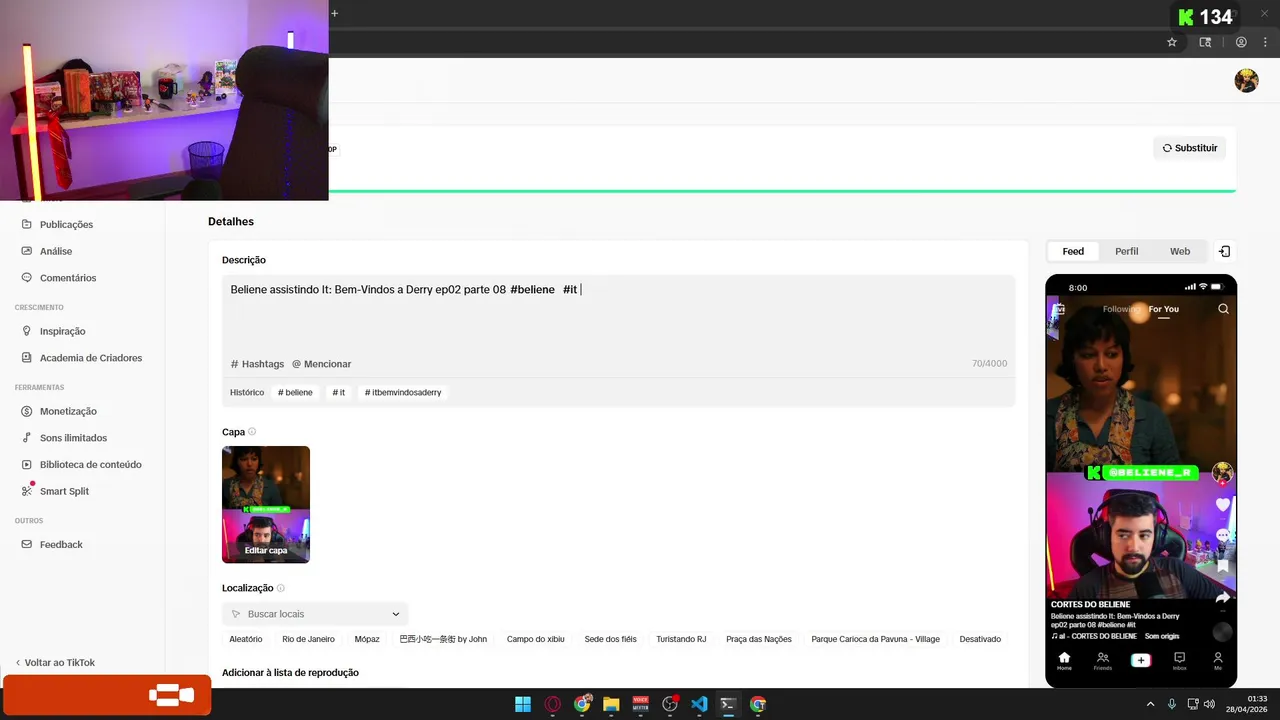Click Friends icon in phone preview

click(1102, 660)
